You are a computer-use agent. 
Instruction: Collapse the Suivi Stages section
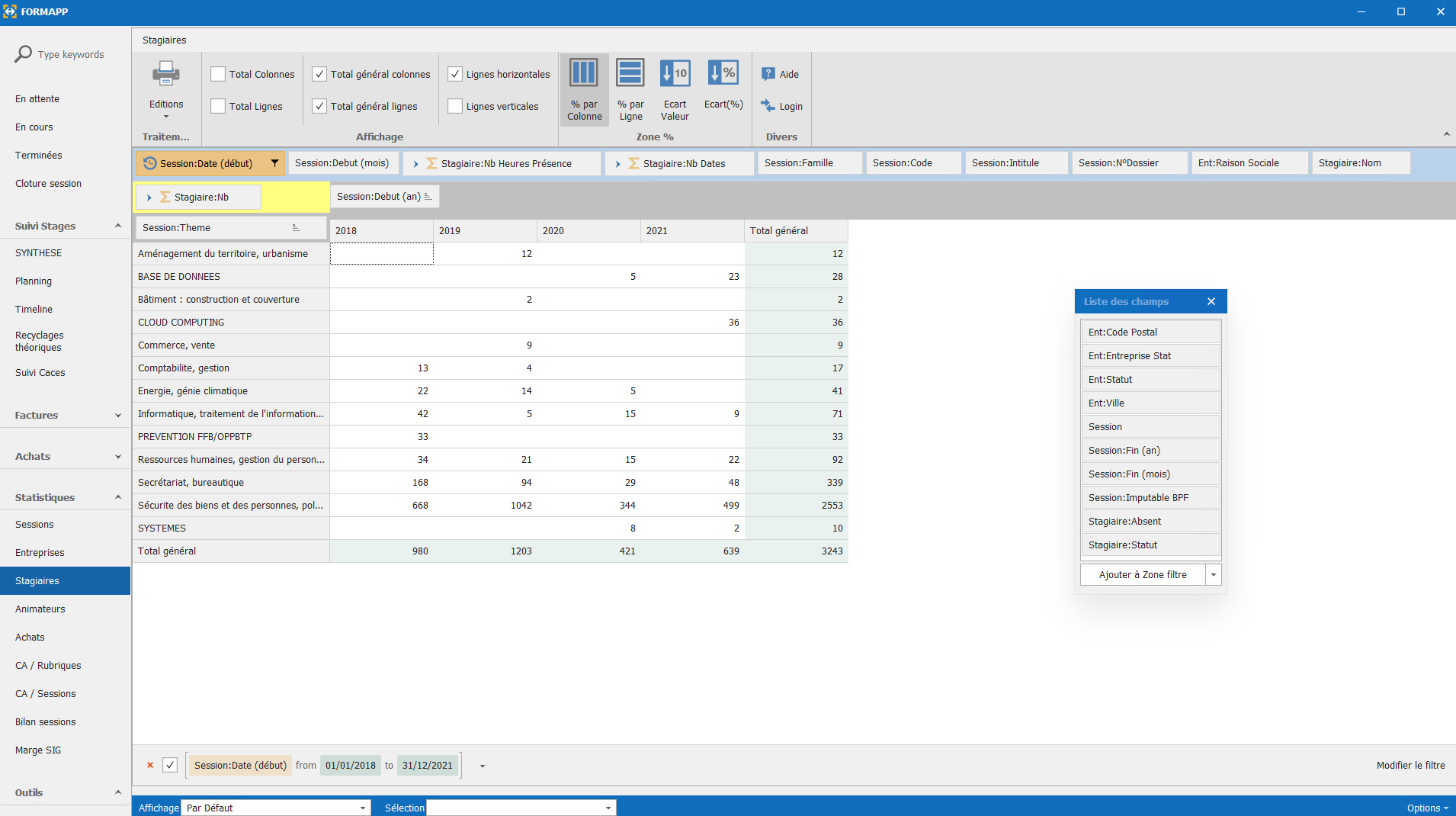[118, 226]
